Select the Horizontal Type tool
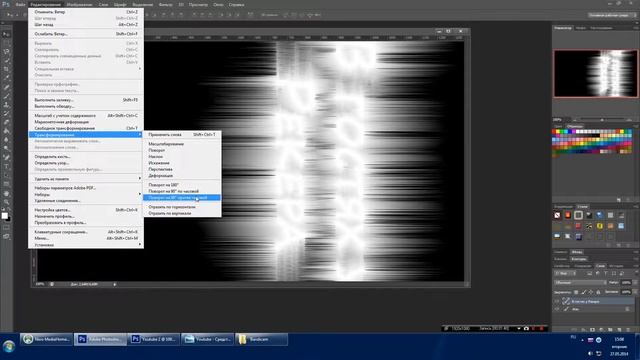Image resolution: width=640 pixels, height=360 pixels. 6,167
